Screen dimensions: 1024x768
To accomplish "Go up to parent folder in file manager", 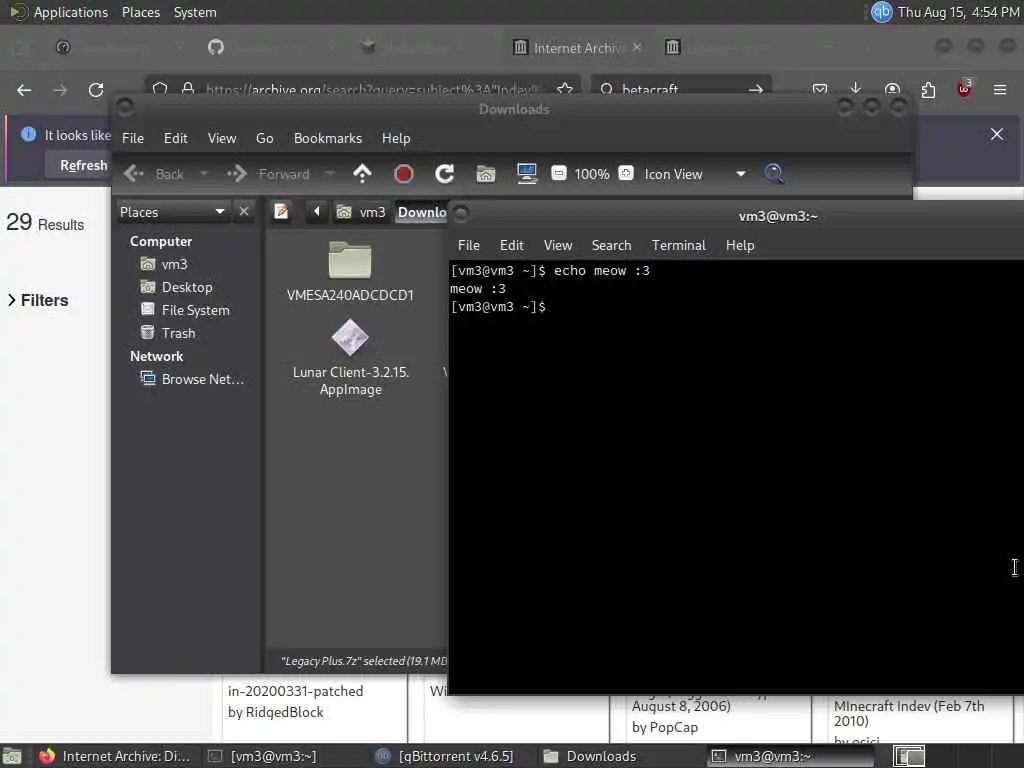I will point(362,174).
